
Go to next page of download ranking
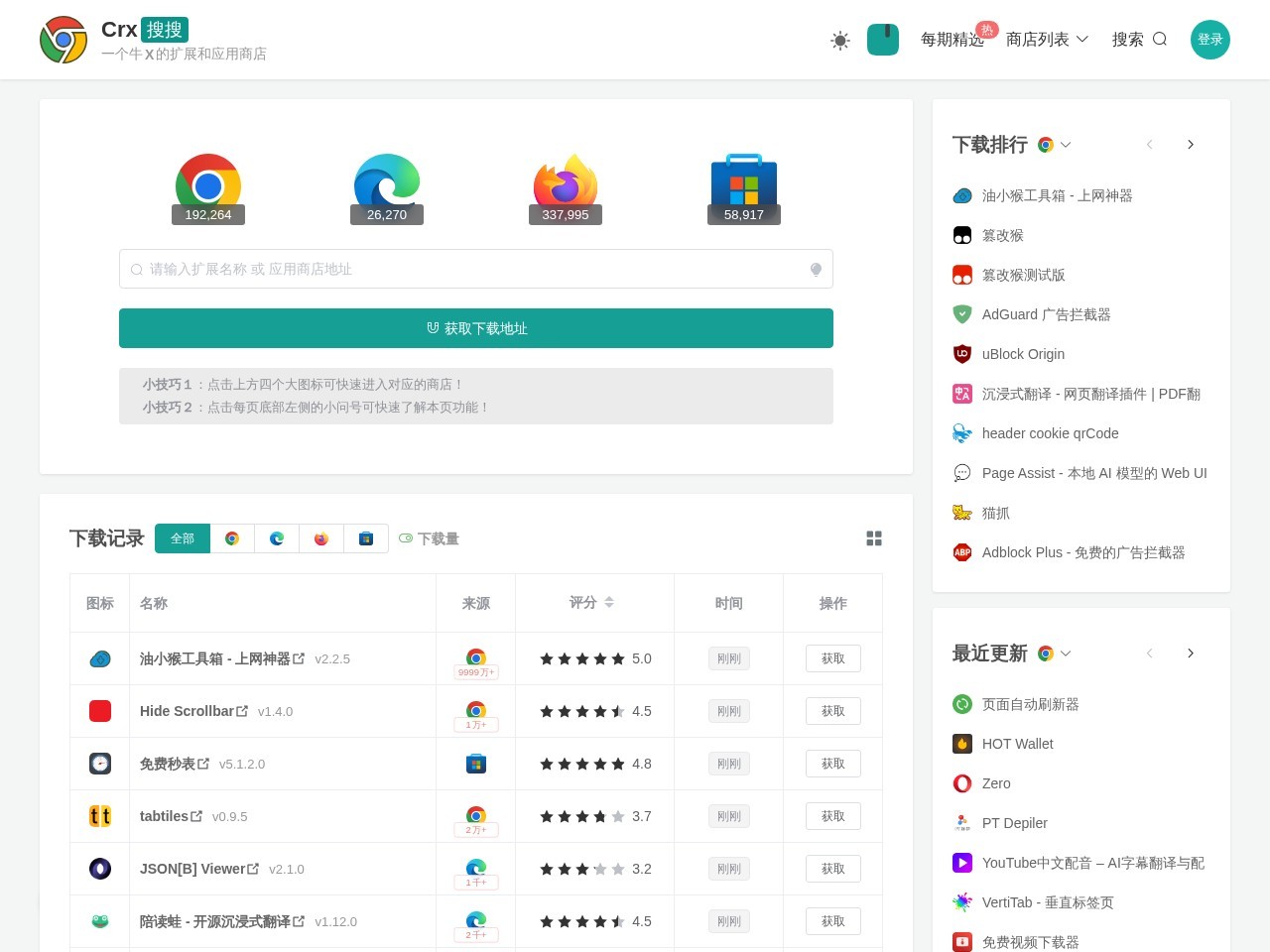coord(1191,145)
